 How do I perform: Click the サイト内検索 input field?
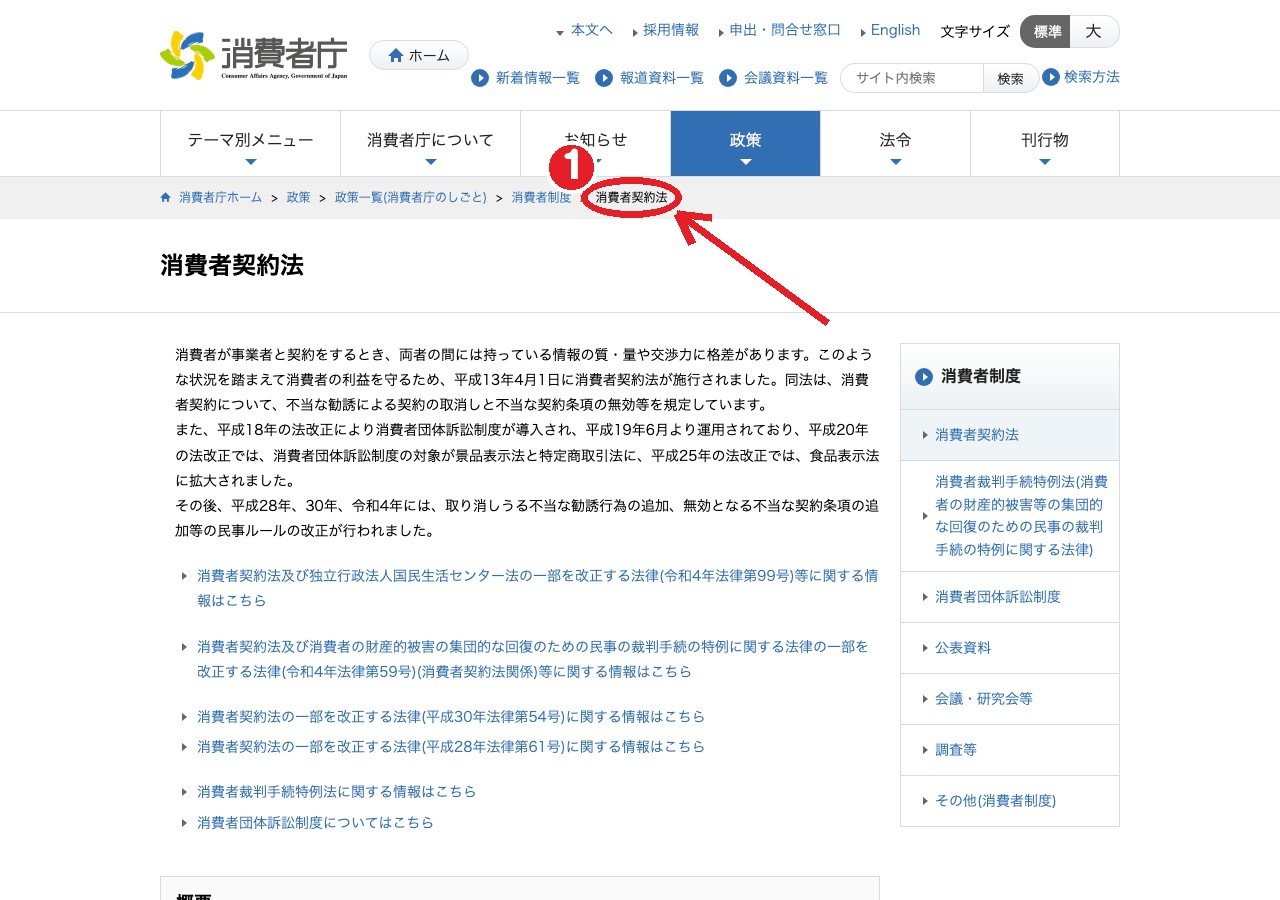pos(913,78)
